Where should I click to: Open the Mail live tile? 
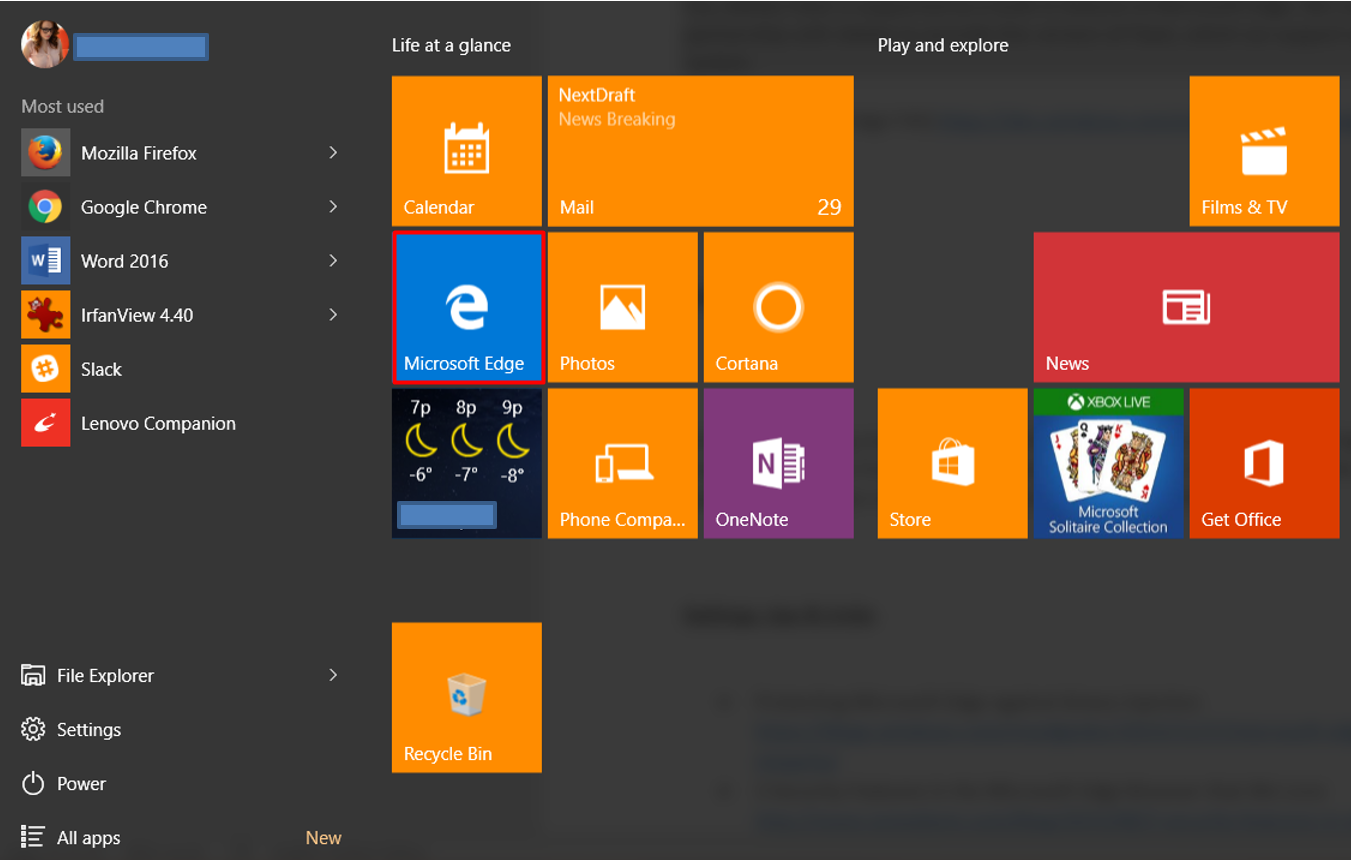coord(701,151)
